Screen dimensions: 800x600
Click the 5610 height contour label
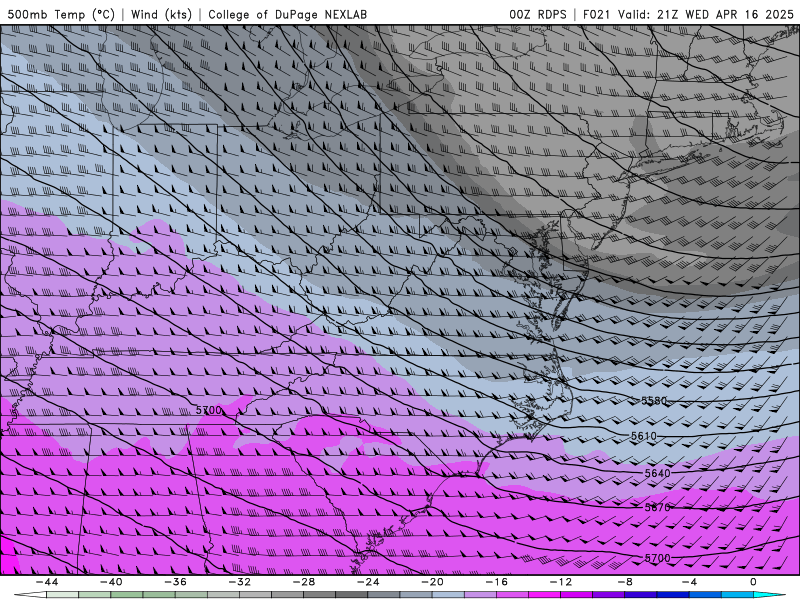[x=644, y=436]
